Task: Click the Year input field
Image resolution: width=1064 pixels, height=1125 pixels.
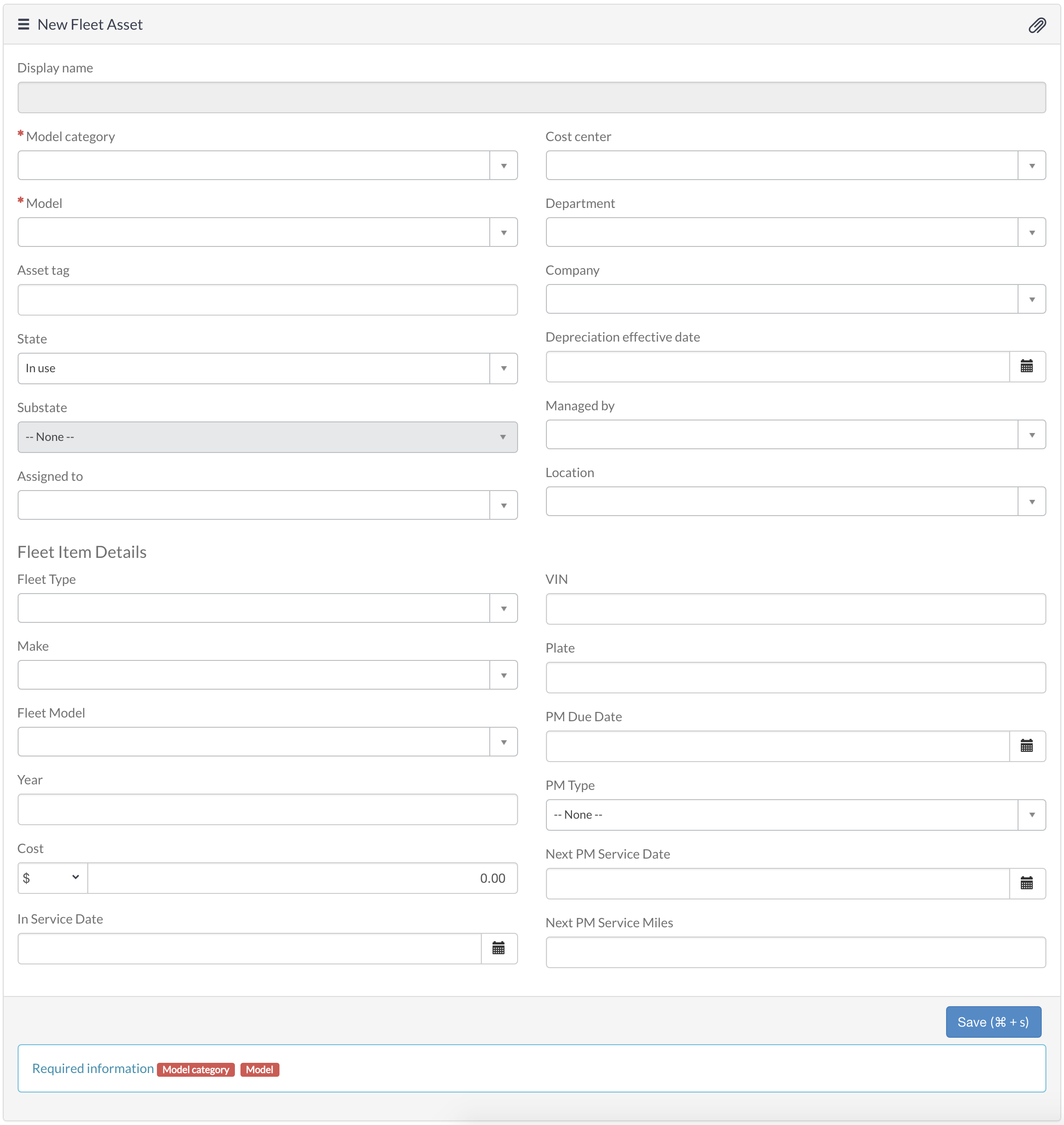Action: coord(267,809)
